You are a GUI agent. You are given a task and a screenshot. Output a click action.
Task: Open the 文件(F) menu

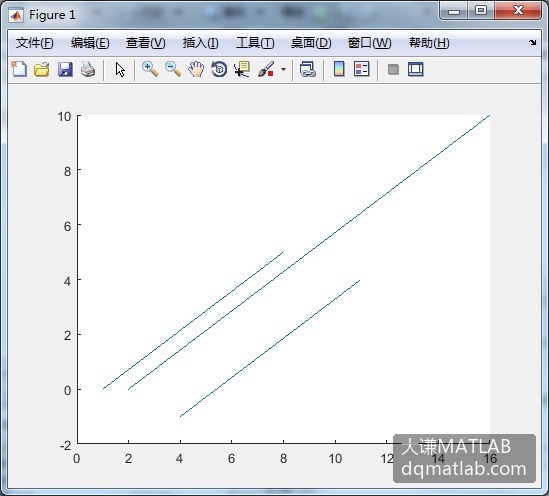[34, 43]
